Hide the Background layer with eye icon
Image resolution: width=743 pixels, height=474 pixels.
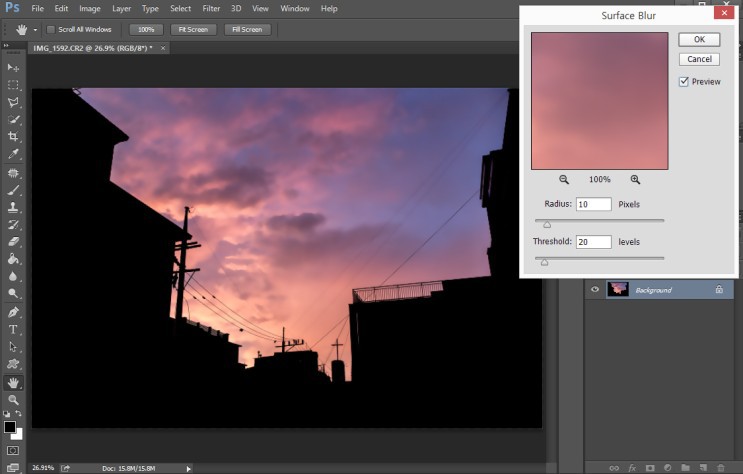coord(595,290)
